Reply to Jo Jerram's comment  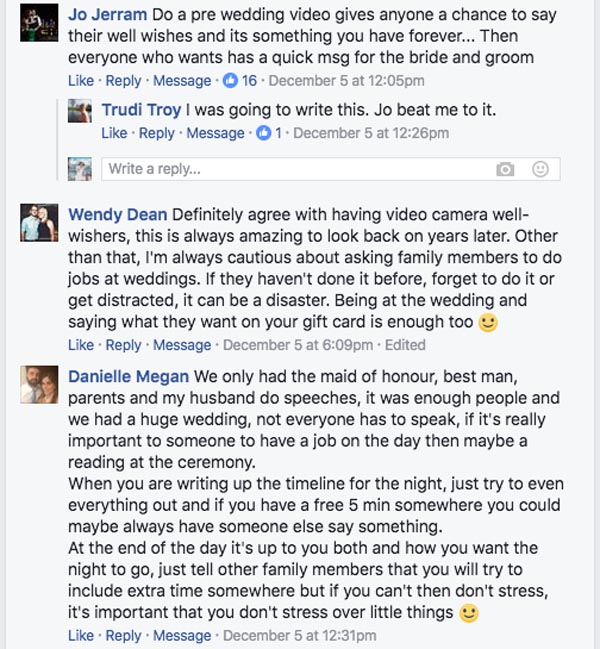[124, 81]
